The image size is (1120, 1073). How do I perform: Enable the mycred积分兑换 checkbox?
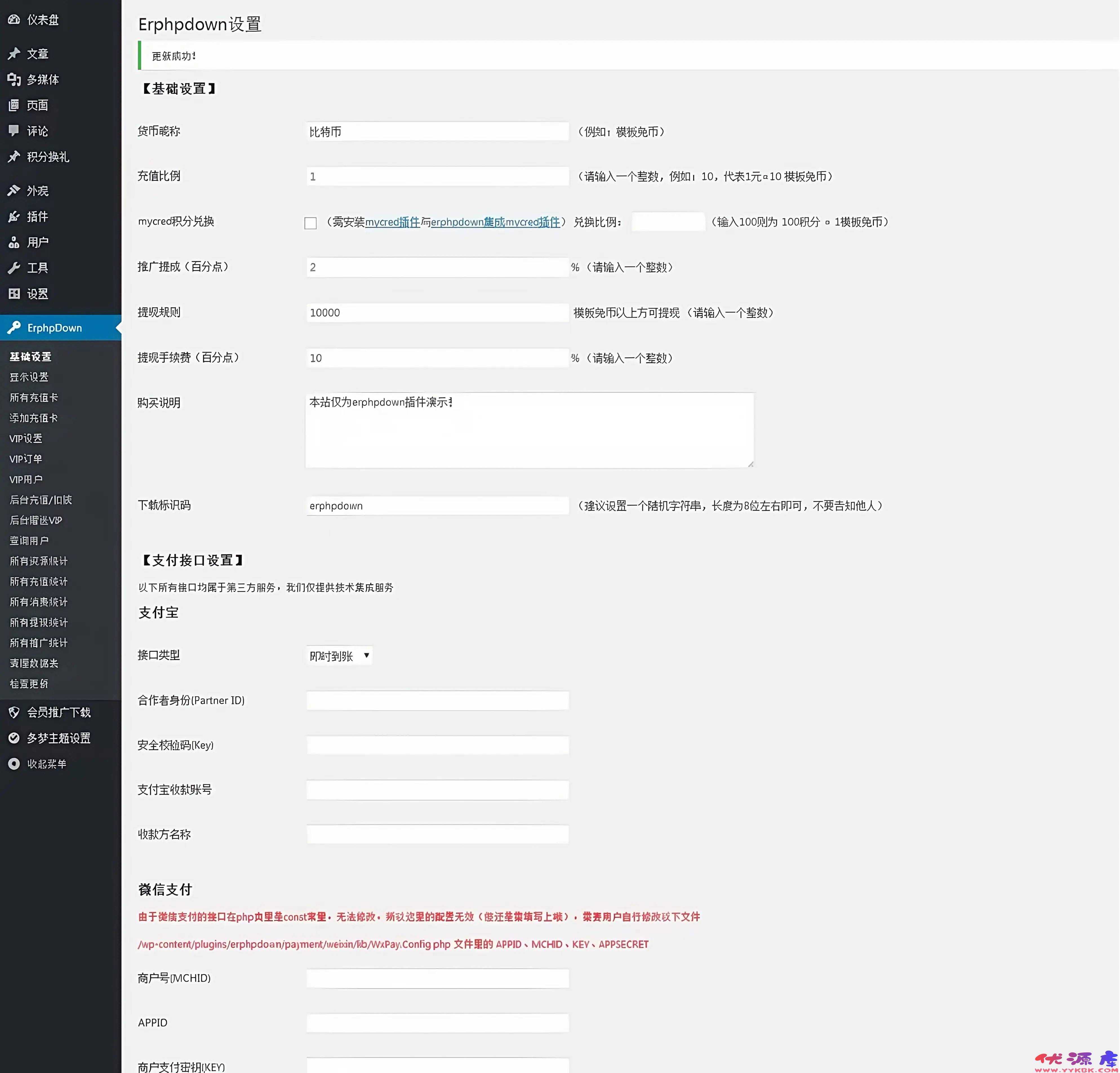pos(310,223)
